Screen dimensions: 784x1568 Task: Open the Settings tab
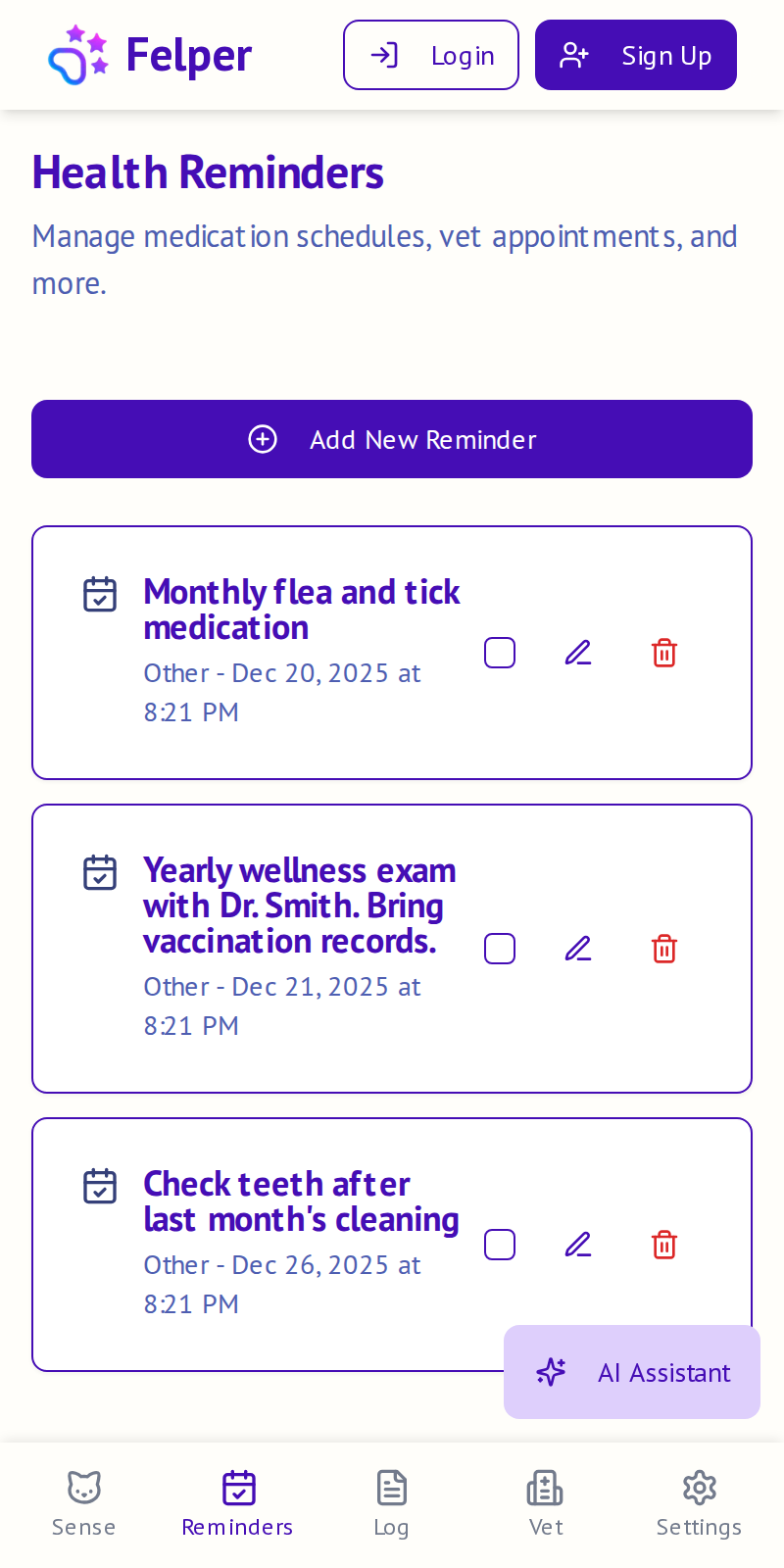699,1503
